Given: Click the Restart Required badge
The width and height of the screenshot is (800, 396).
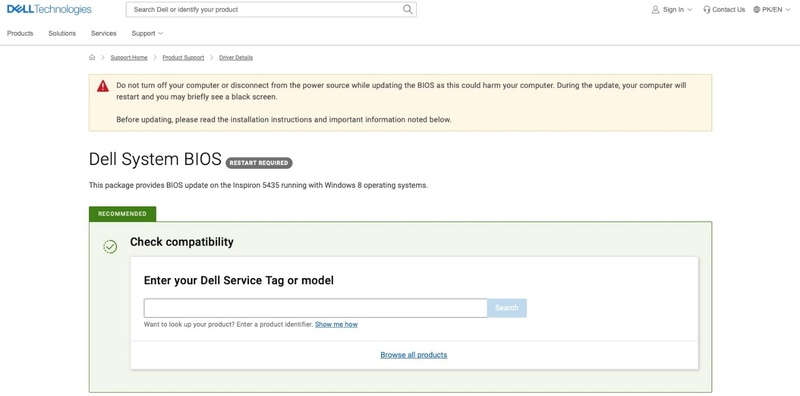Looking at the screenshot, I should (x=259, y=163).
